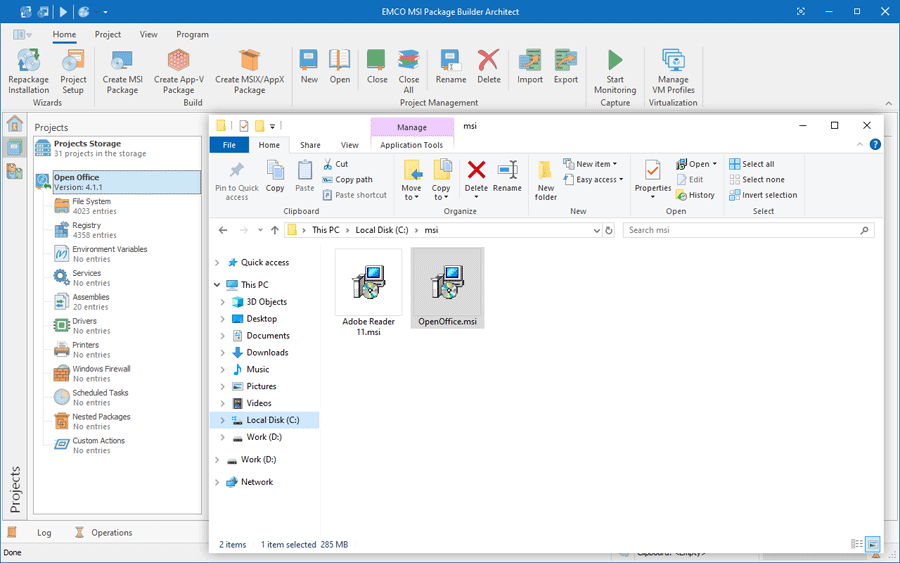Refresh the Explorer folder view
900x563 pixels.
609,231
